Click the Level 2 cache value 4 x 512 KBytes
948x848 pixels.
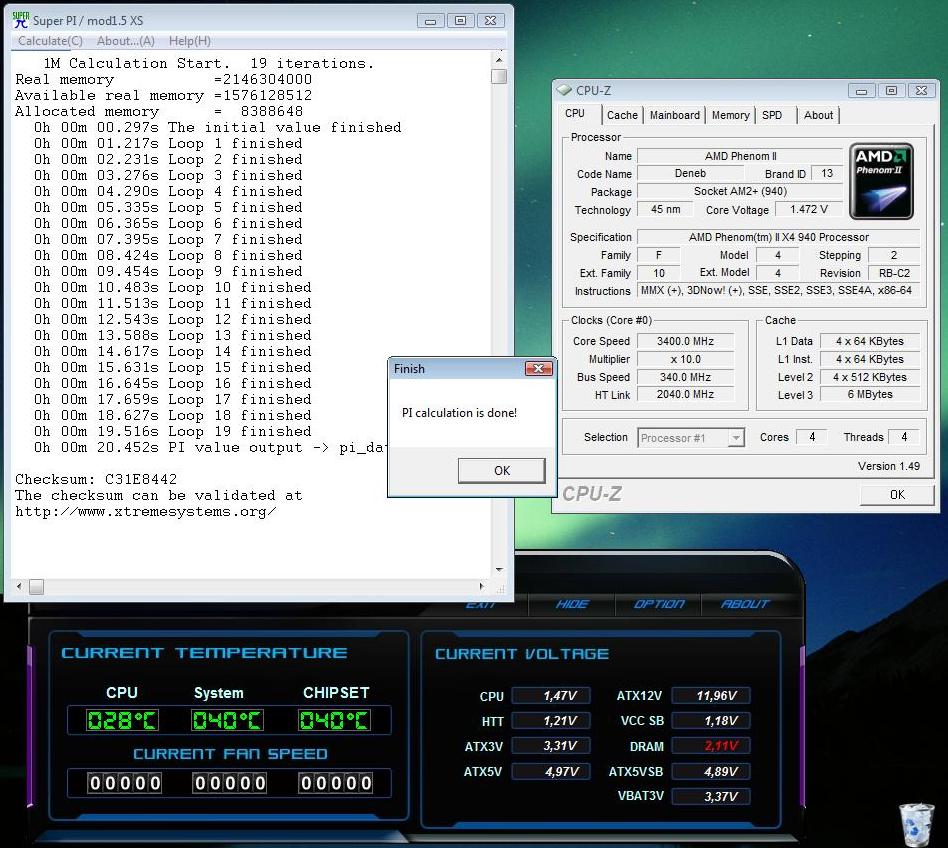click(x=870, y=377)
